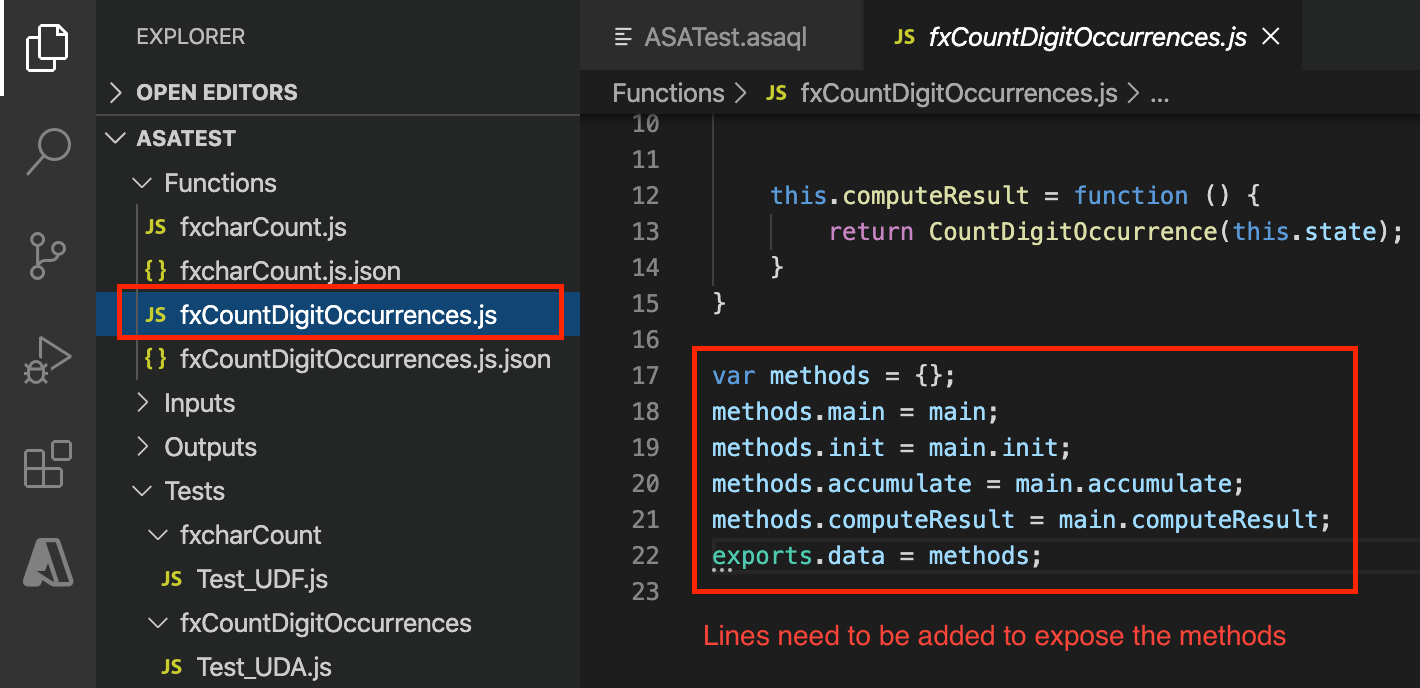Open fxcharCount.js in the explorer

[x=262, y=227]
